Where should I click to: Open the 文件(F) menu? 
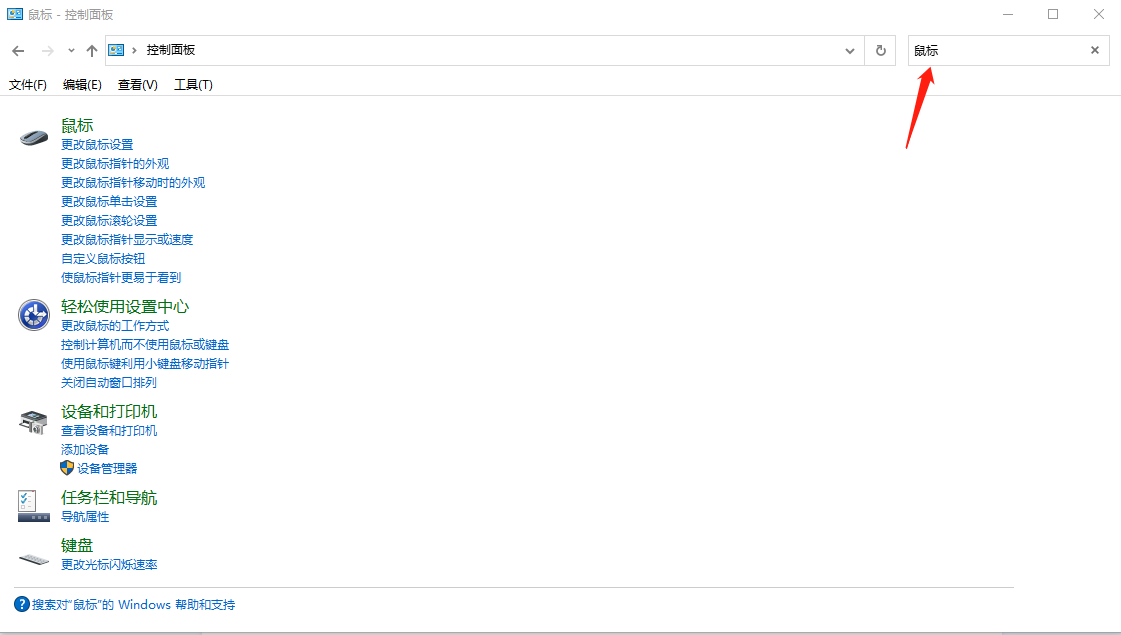tap(28, 84)
